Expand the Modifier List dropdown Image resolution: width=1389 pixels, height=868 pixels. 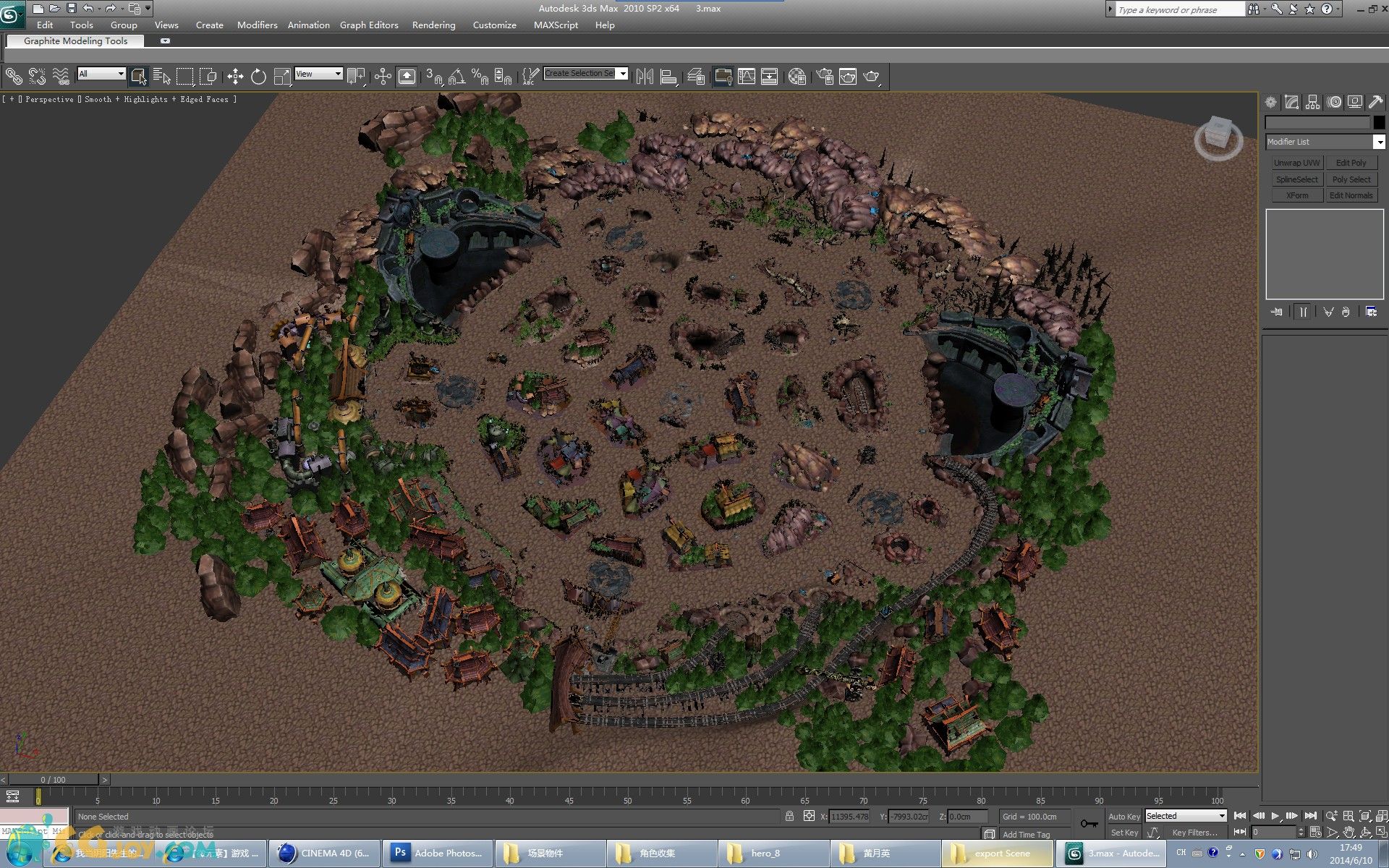click(x=1379, y=142)
